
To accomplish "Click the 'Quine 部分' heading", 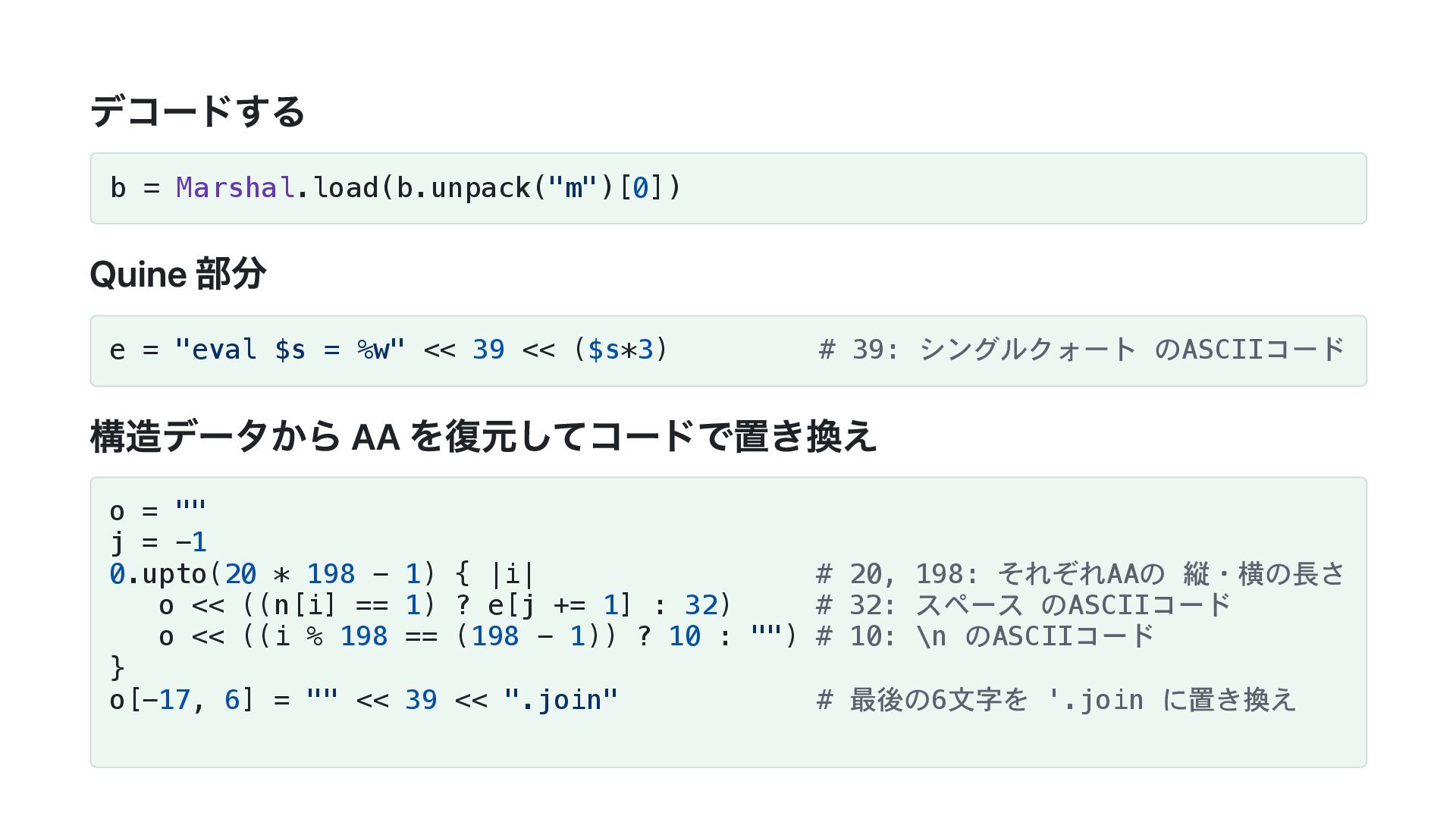I will [177, 274].
